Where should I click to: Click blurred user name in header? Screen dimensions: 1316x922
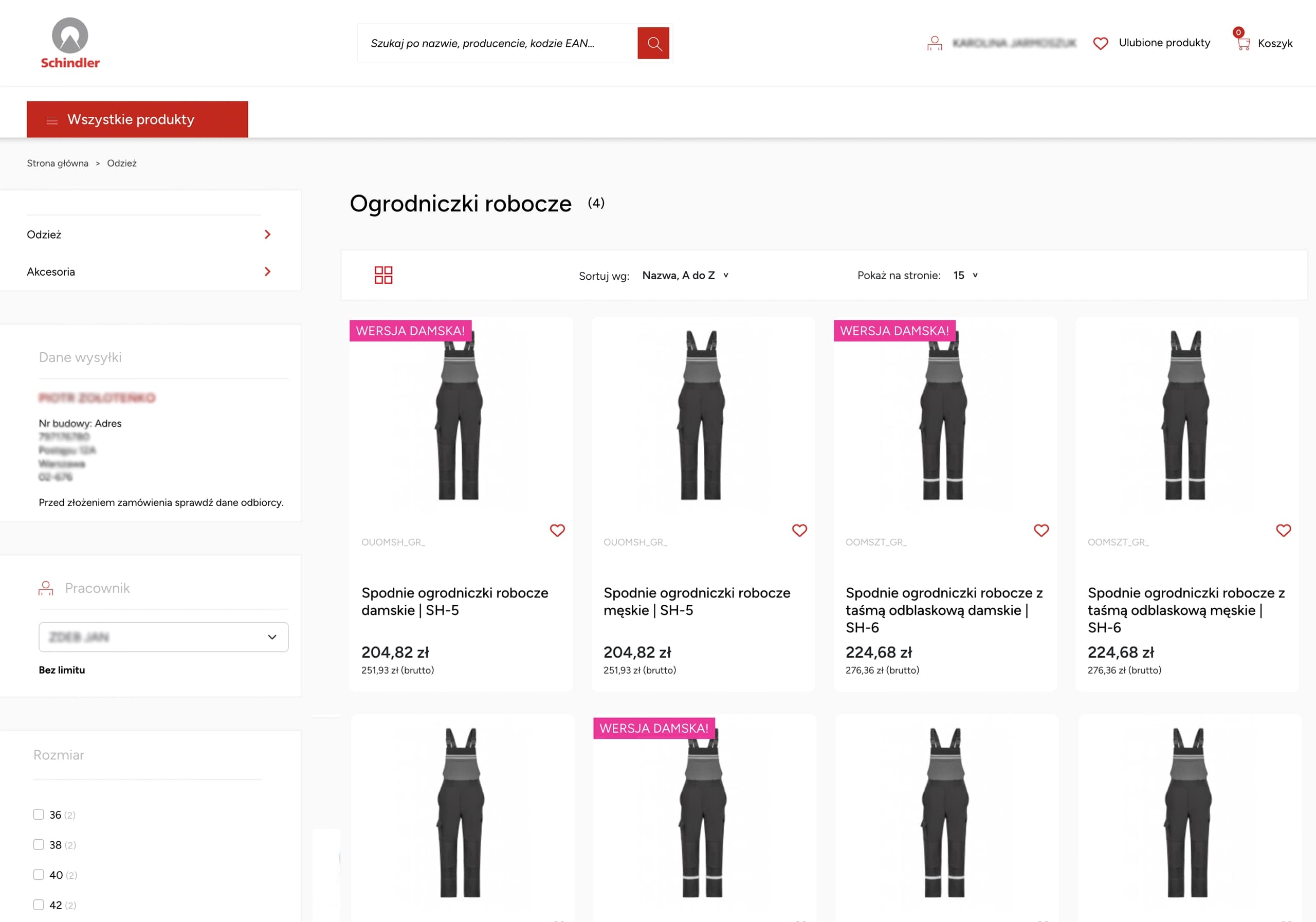(x=1014, y=43)
